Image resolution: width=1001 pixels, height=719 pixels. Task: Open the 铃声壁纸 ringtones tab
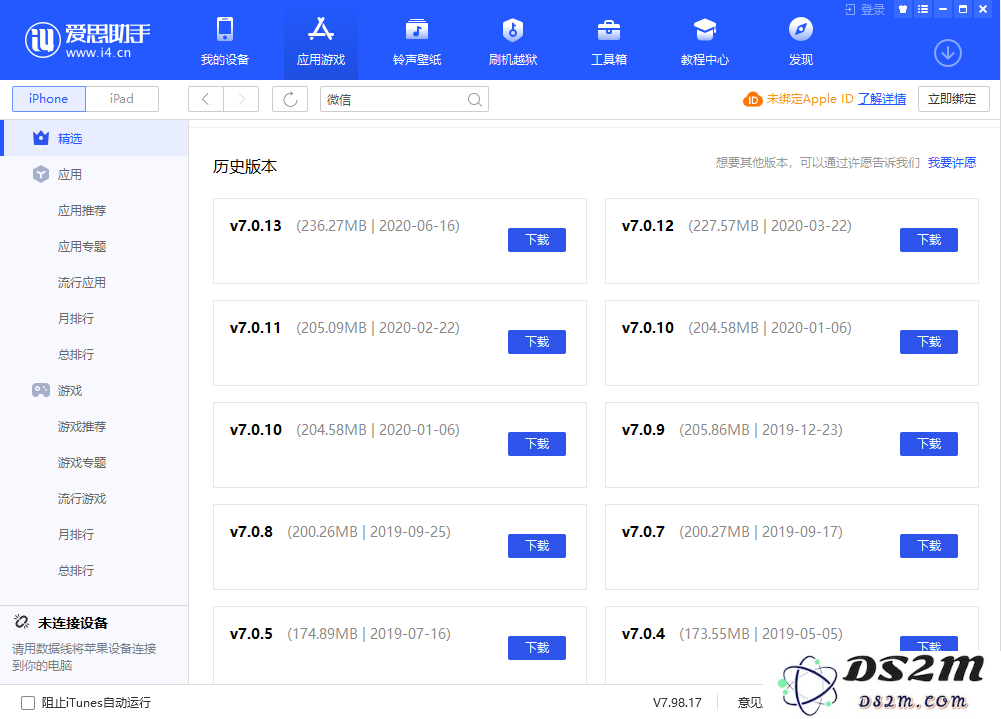tap(417, 42)
